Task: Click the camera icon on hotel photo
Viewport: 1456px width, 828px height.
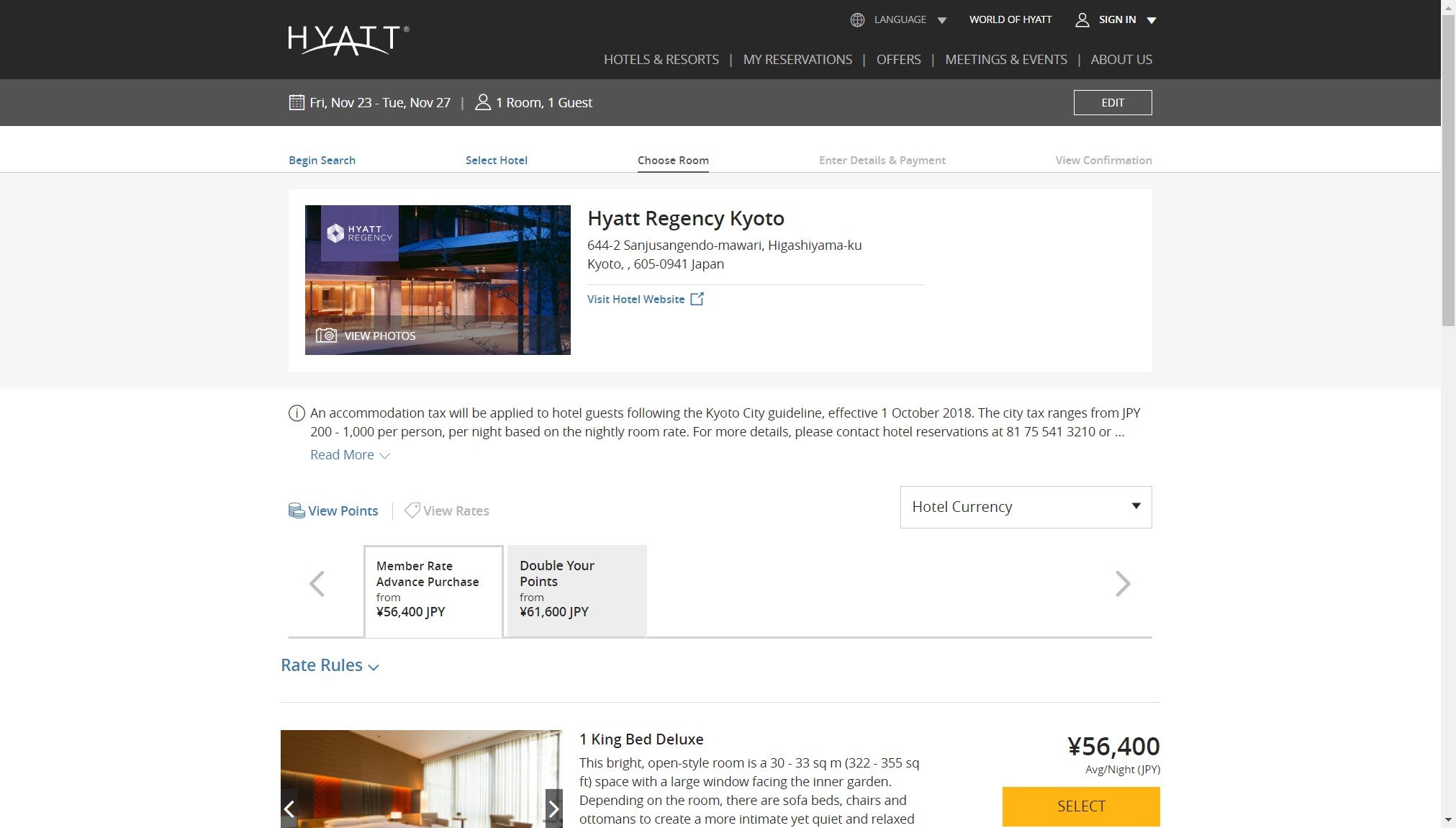Action: pos(326,336)
